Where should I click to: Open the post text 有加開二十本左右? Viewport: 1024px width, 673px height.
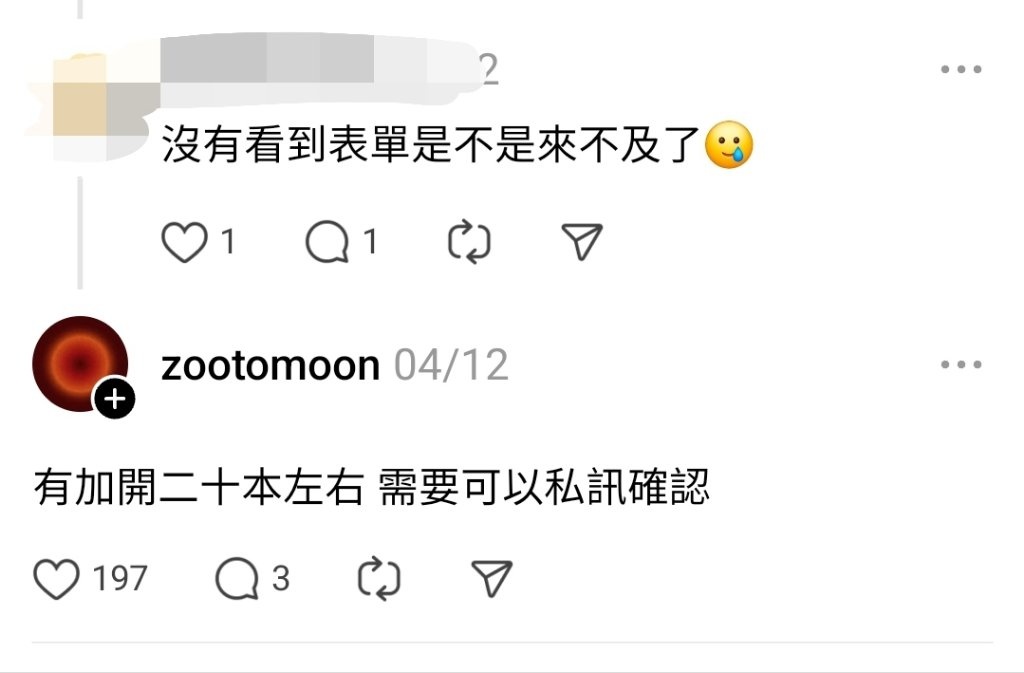pyautogui.click(x=199, y=488)
